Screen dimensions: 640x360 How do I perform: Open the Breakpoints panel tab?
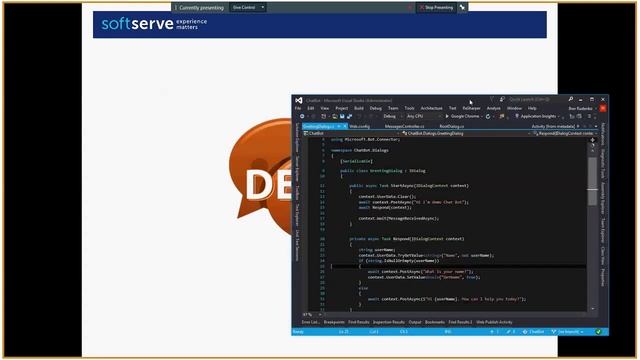coord(334,322)
